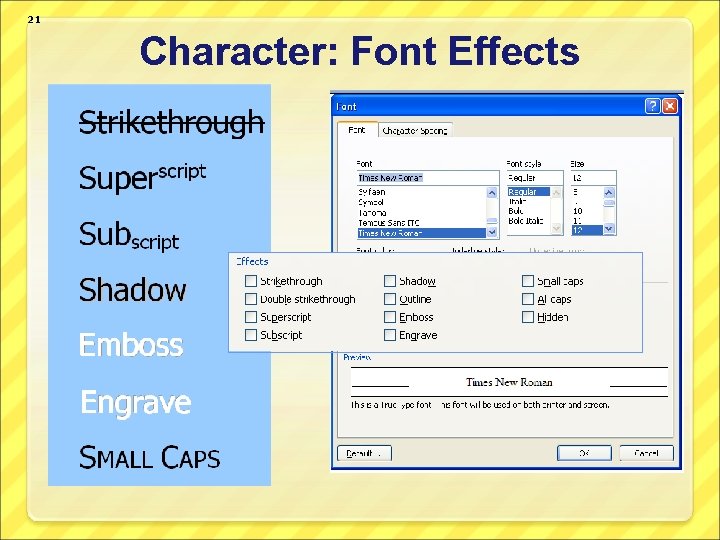Click the Font name input field

[428, 178]
